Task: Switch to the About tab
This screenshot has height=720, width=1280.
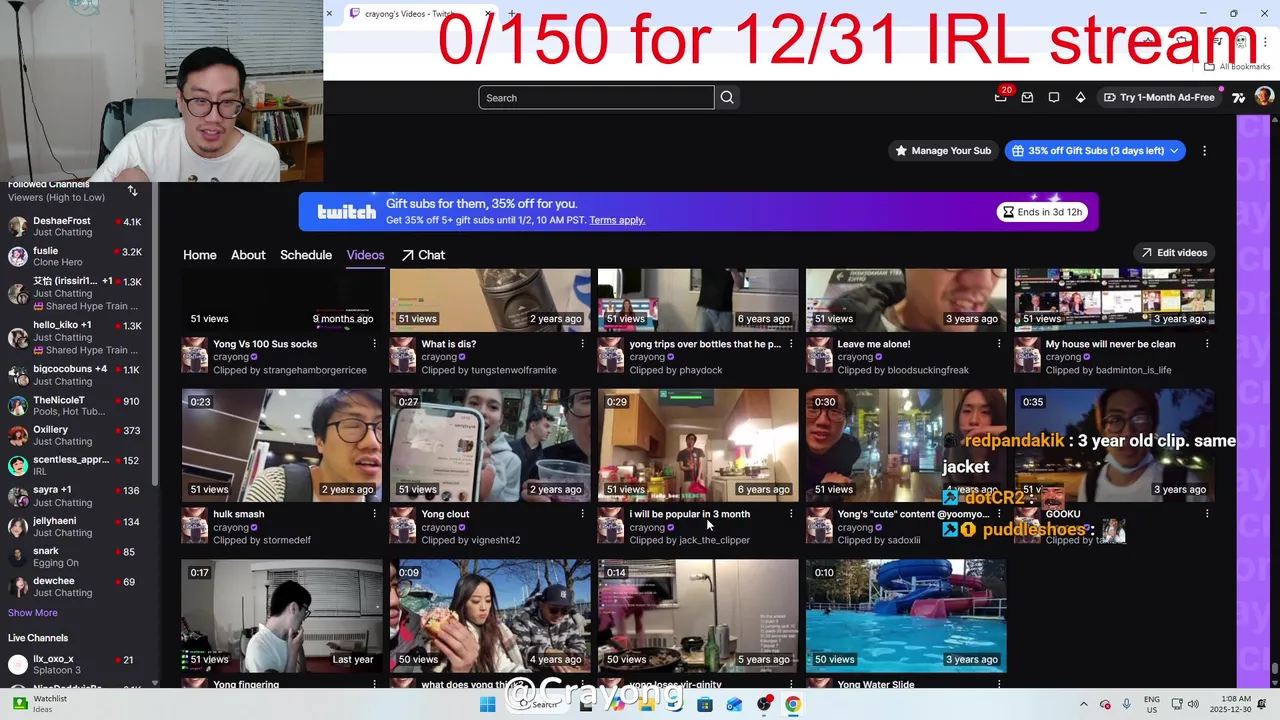Action: pos(248,255)
